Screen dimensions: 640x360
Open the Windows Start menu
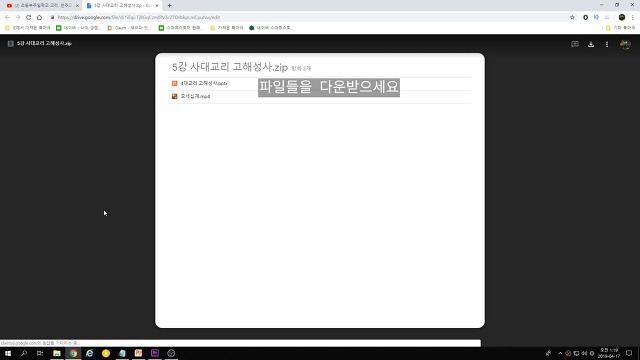tap(8, 353)
